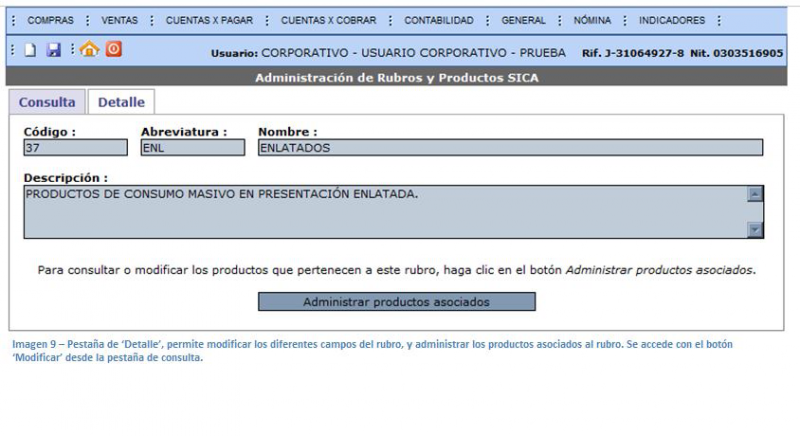Click the 'Rif. J-31064927-8' text
The width and height of the screenshot is (800, 436).
coord(633,53)
